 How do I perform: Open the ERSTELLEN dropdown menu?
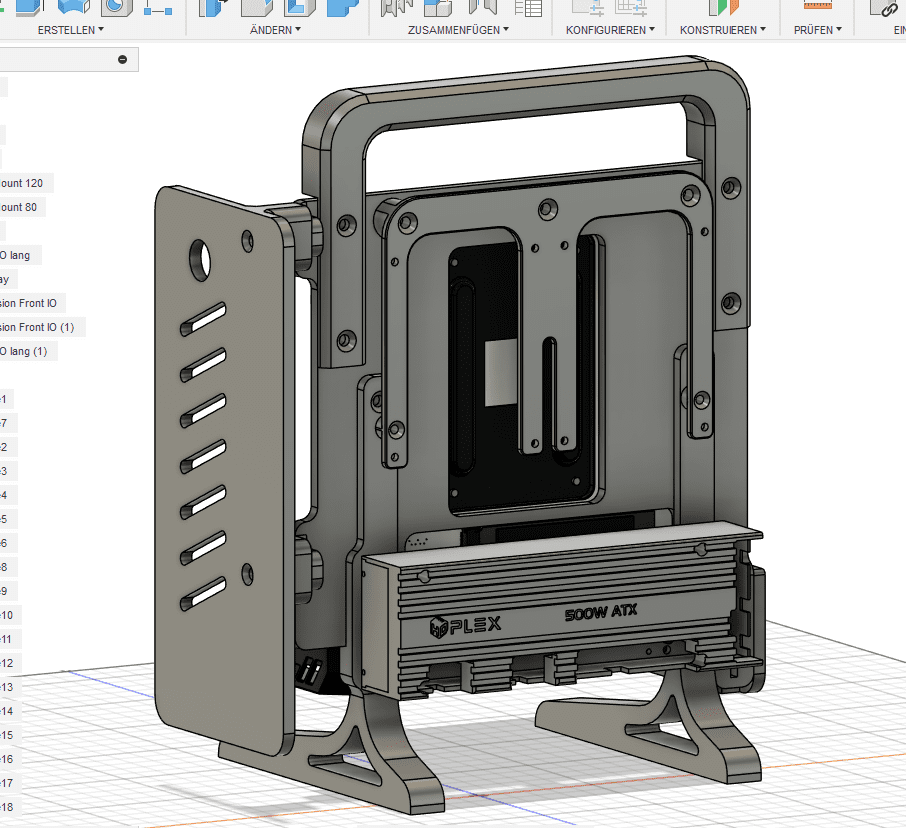point(70,30)
